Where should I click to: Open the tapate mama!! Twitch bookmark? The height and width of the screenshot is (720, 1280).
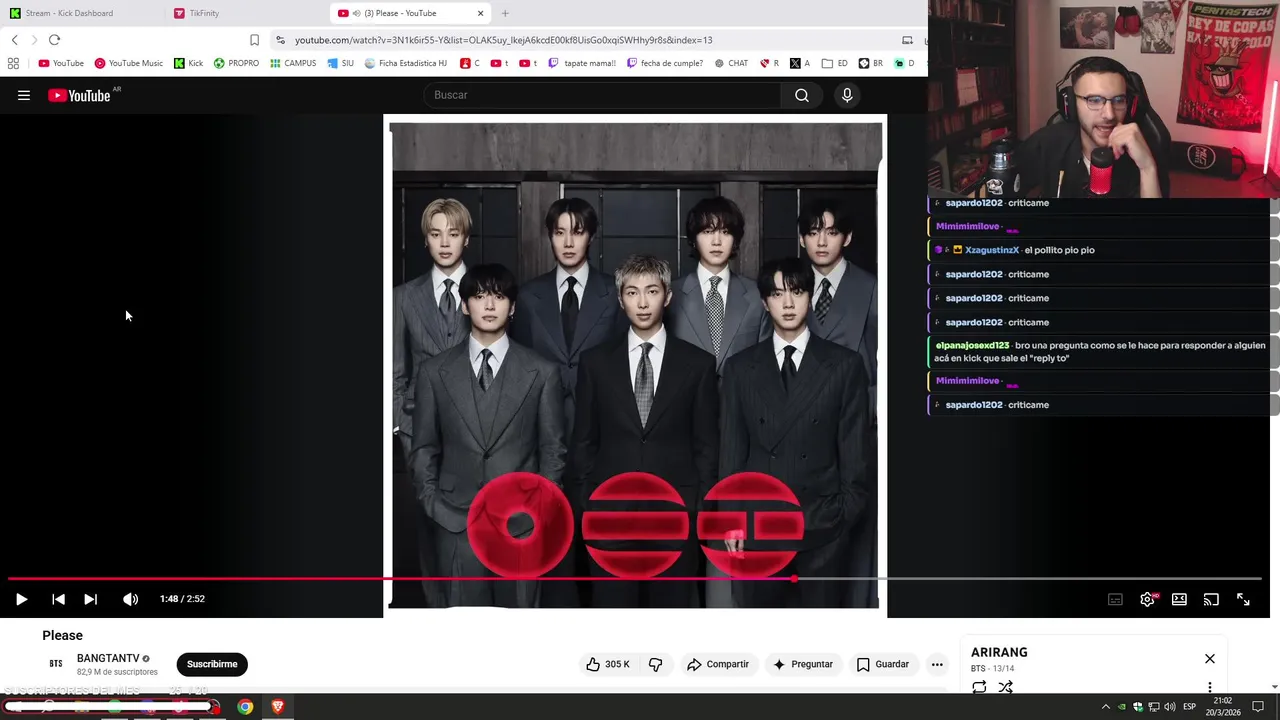click(582, 63)
